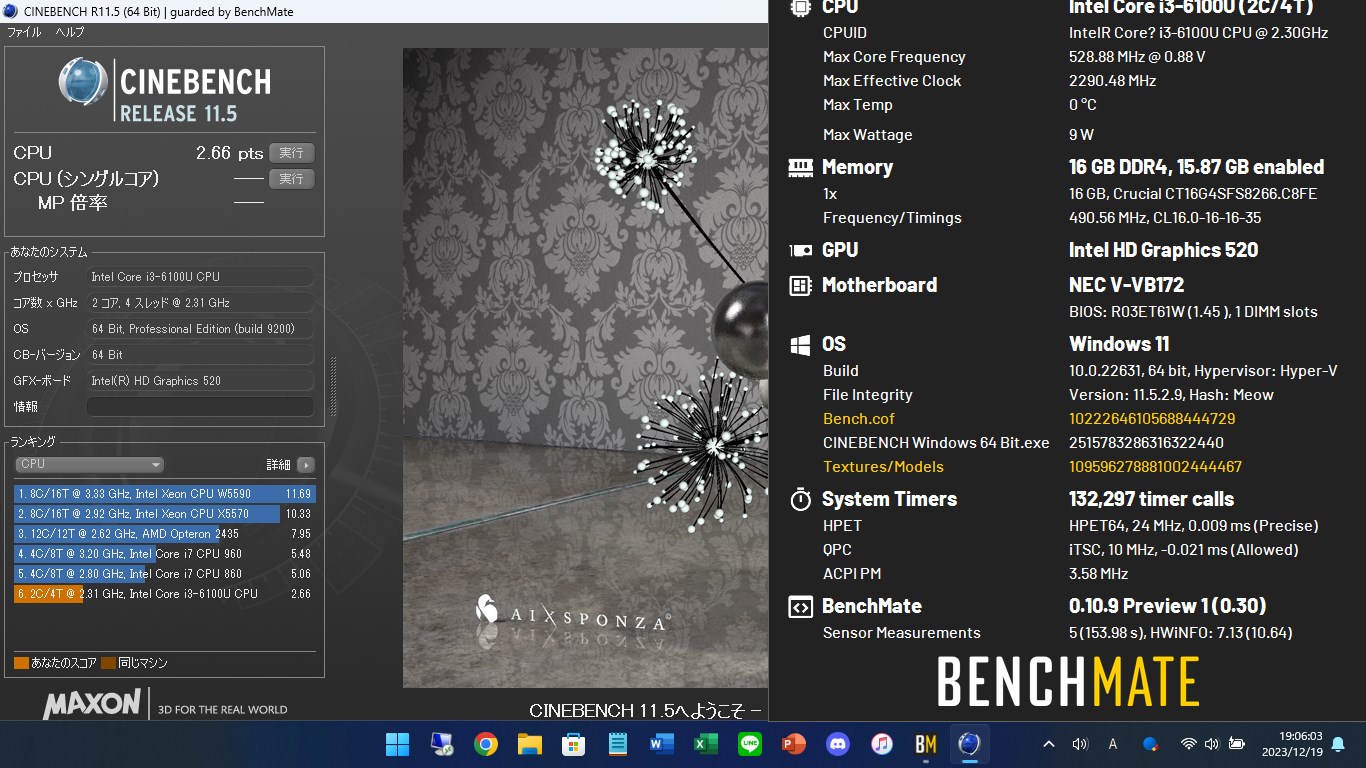Click the GFX-ボード value Intel(R) HD Graphics 520
This screenshot has height=768, width=1366.
coord(200,381)
